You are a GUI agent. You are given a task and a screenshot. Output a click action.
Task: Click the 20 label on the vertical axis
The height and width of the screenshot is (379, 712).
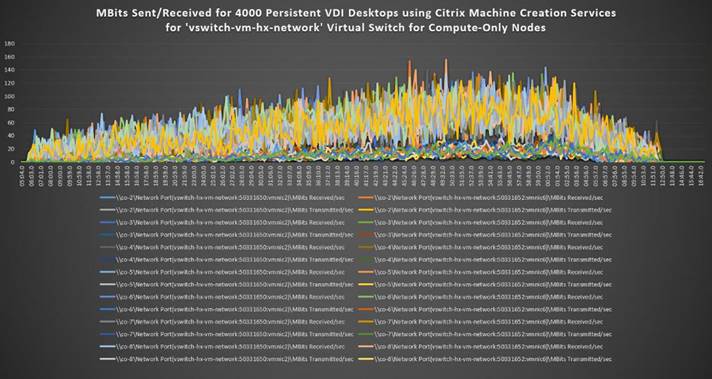coord(11,149)
